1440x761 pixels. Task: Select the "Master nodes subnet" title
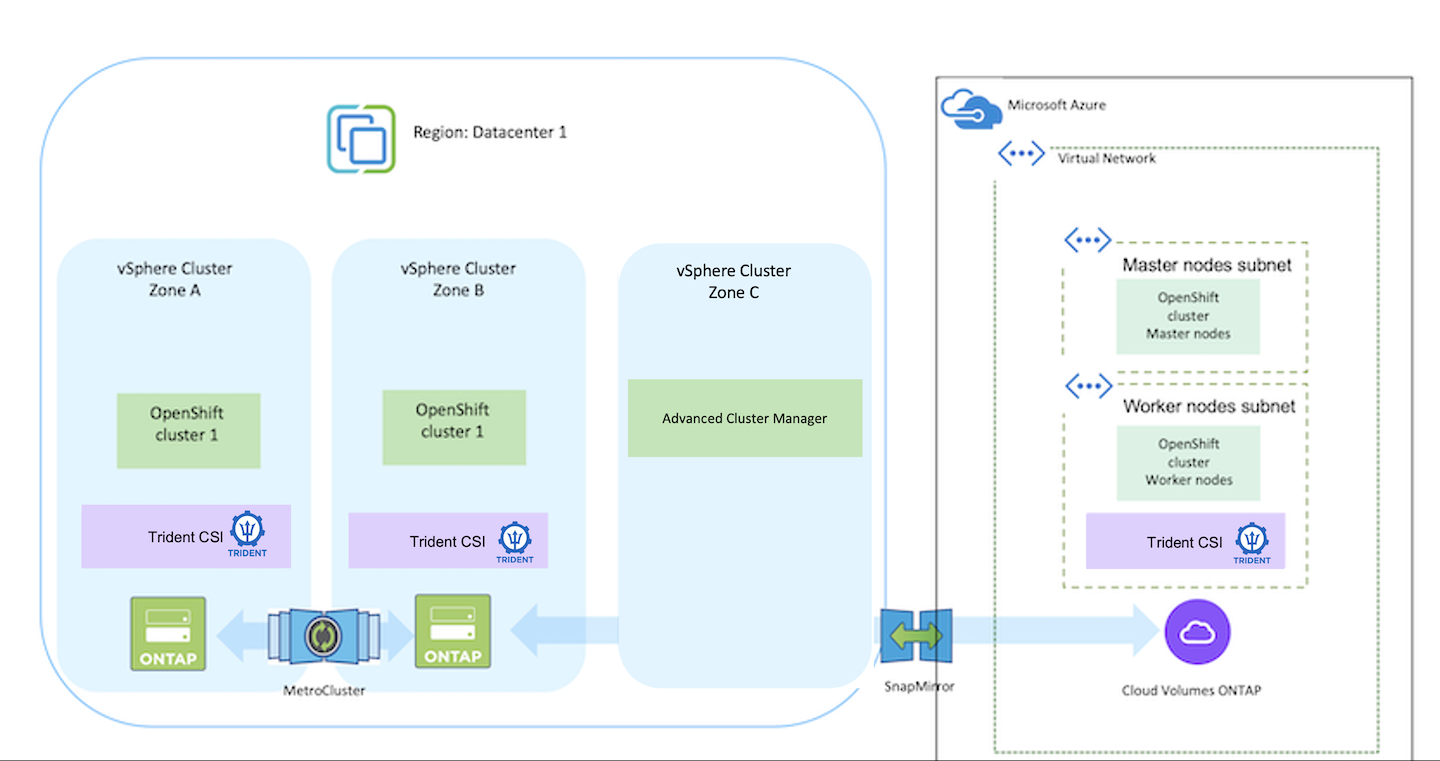point(1207,265)
